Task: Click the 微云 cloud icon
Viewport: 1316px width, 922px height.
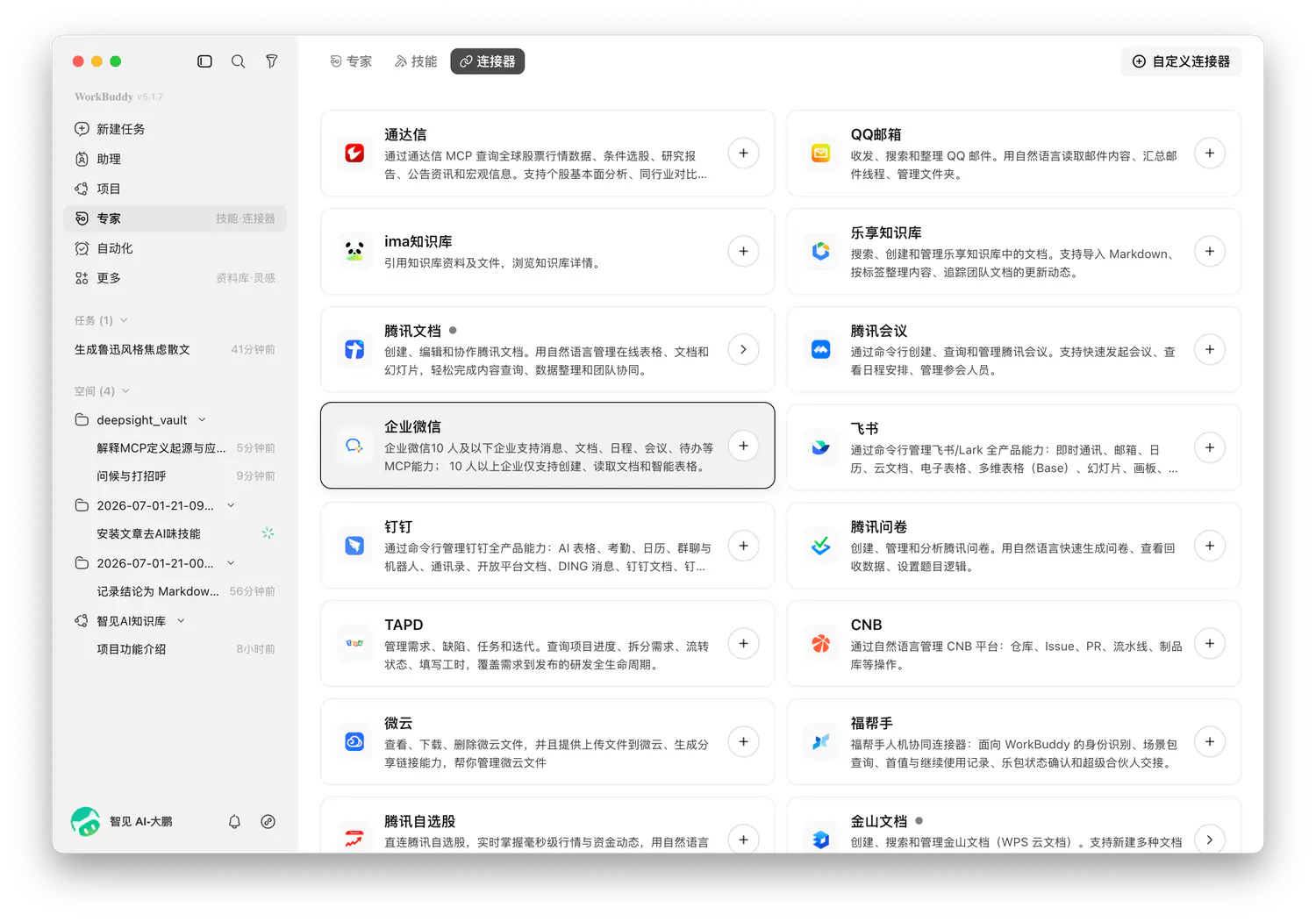Action: coord(354,742)
